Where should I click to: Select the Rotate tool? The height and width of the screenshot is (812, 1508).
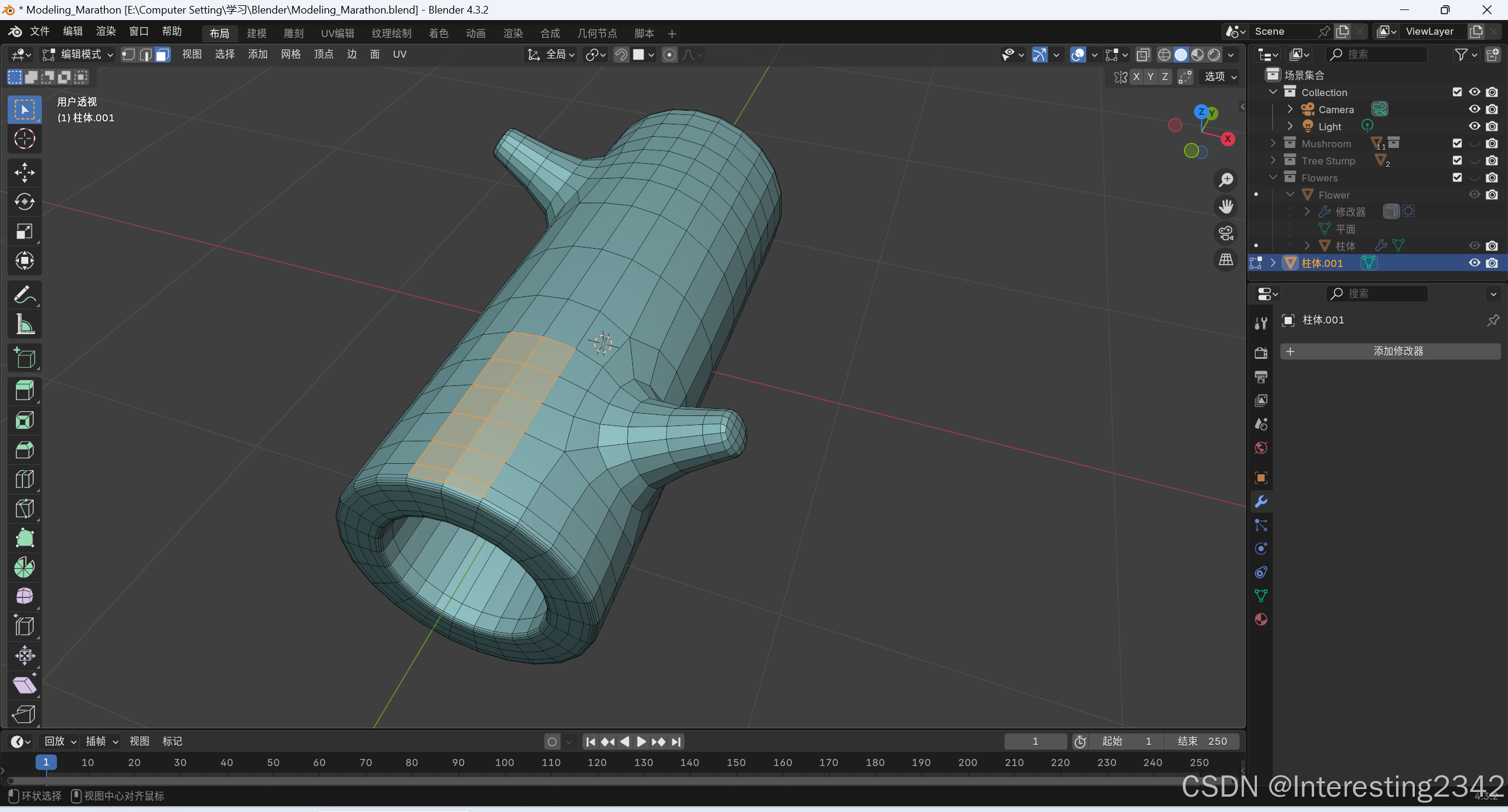point(24,202)
